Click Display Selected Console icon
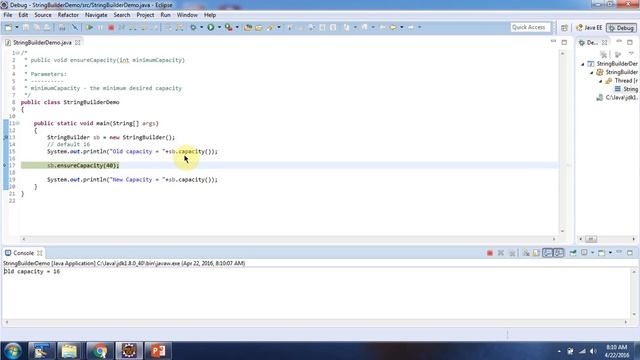This screenshot has width=640, height=360. pyautogui.click(x=584, y=253)
